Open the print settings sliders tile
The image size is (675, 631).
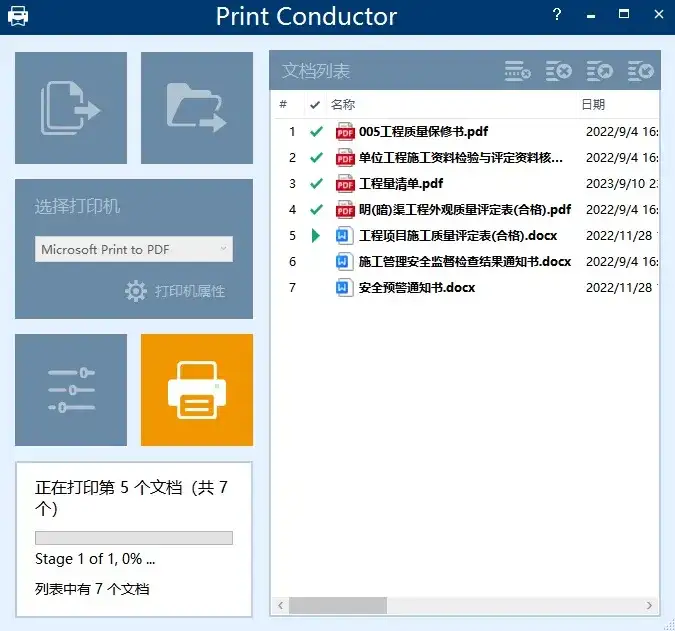[71, 390]
